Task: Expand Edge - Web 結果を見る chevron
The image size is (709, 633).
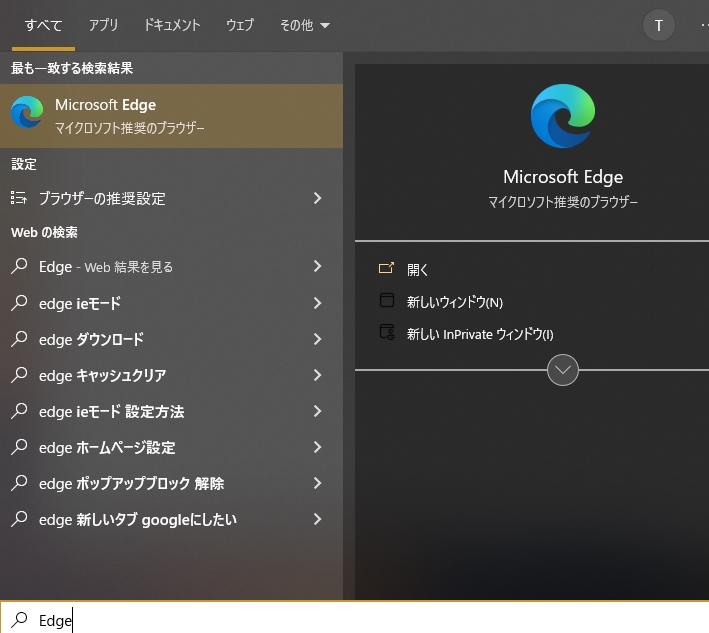Action: click(x=317, y=266)
